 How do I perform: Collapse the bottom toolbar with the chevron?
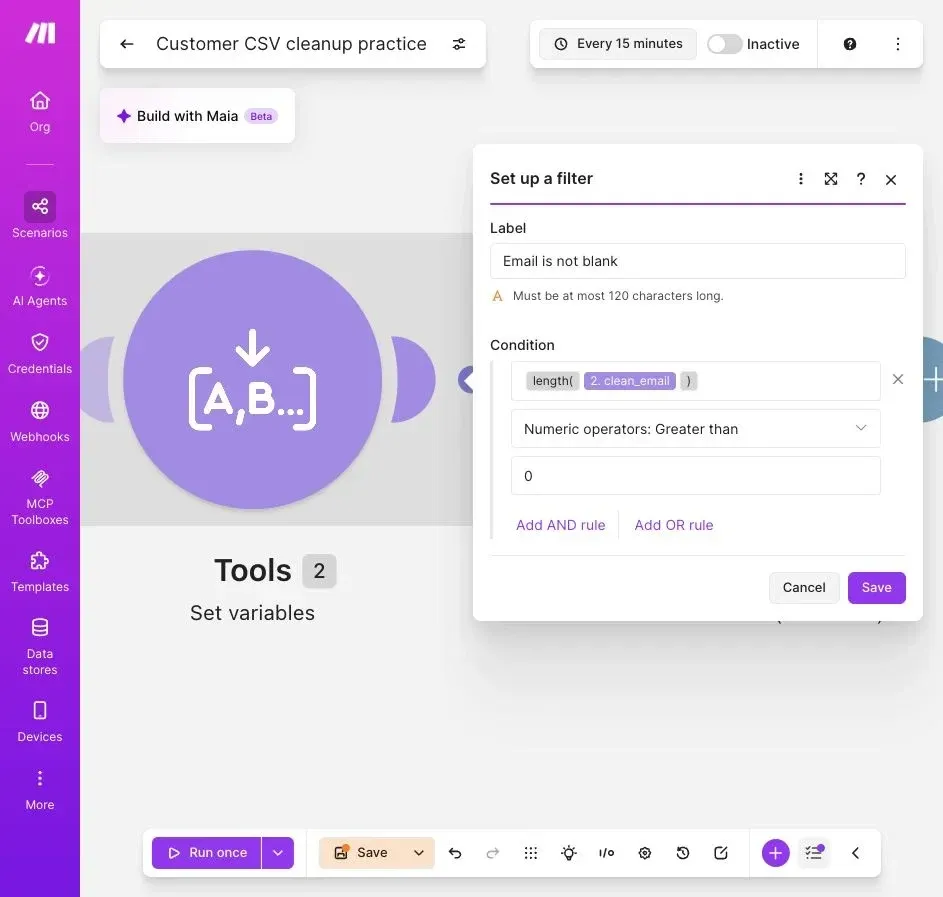point(855,853)
